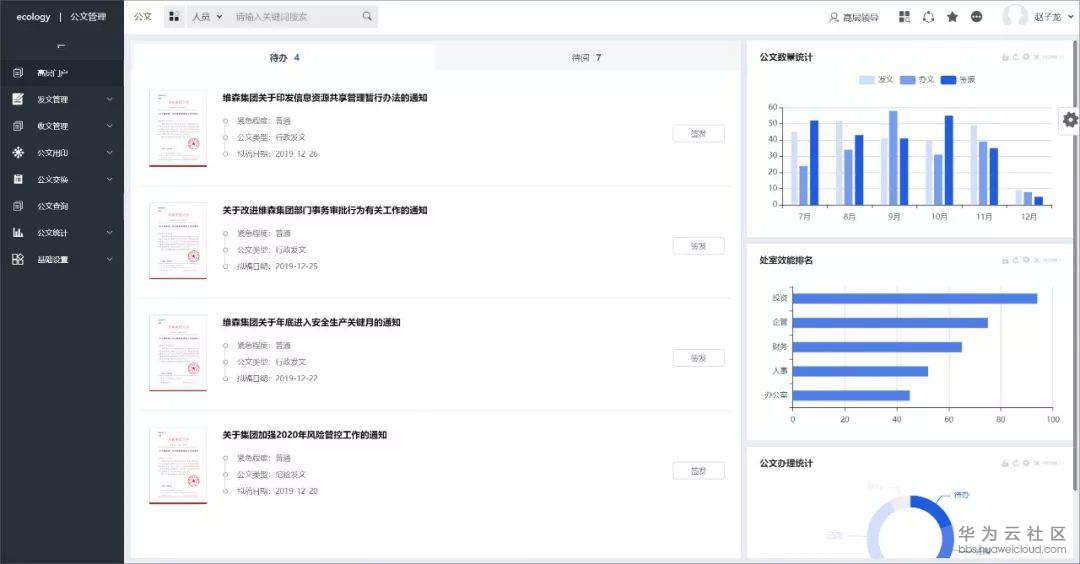
Task: Toggle the 办文 legend swatch
Action: pos(908,80)
